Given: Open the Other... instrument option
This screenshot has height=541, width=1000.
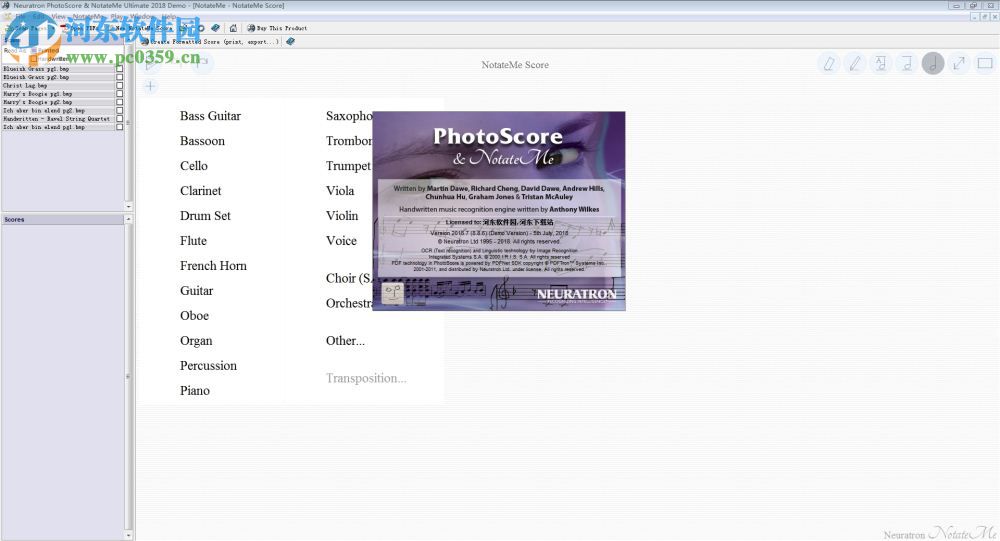Looking at the screenshot, I should pos(345,341).
